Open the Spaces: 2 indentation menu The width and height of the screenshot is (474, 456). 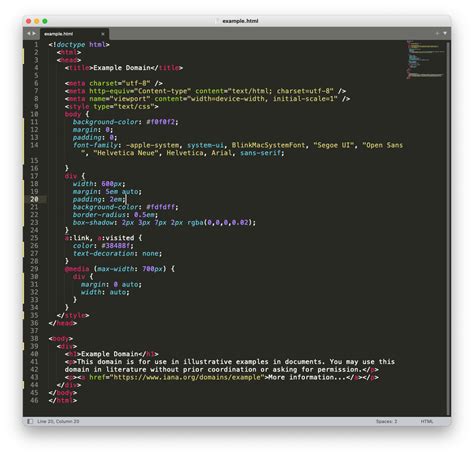click(x=386, y=421)
